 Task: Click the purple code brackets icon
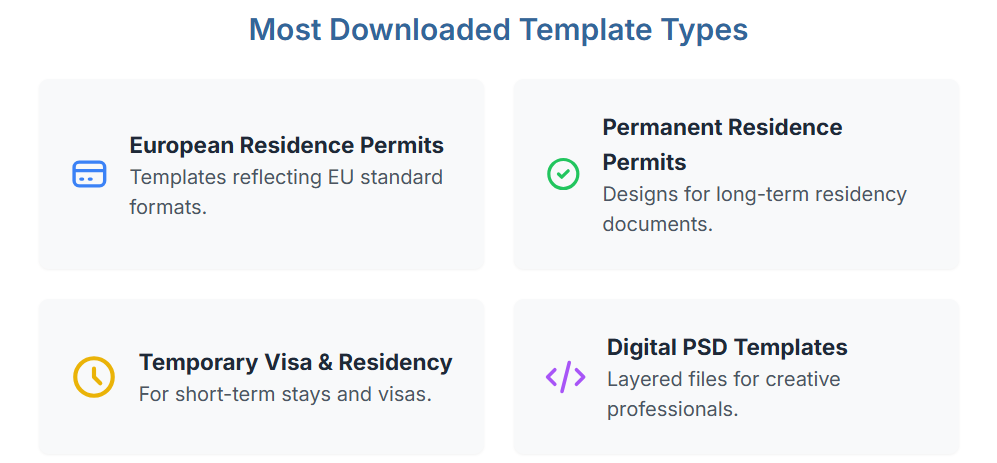(x=565, y=377)
